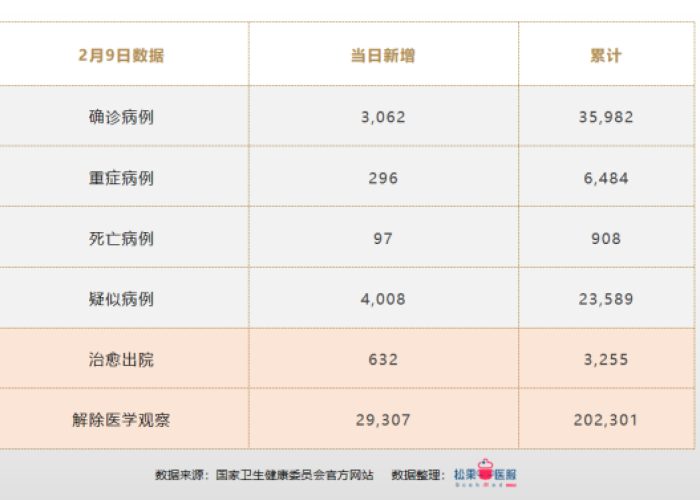Select the cumulative value 23,589

click(x=606, y=299)
